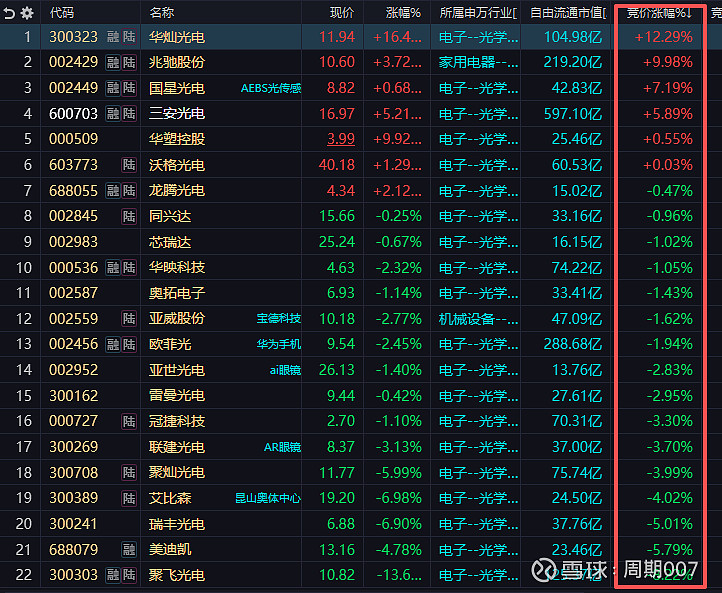Image resolution: width=722 pixels, height=593 pixels.
Task: Click market value 597.10亿
Action: pos(573,113)
